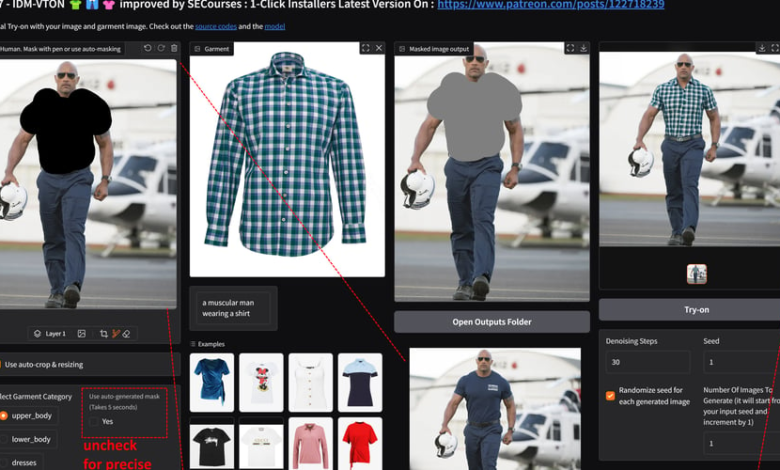The width and height of the screenshot is (780, 470).
Task: Select the eraser tool
Action: point(126,334)
